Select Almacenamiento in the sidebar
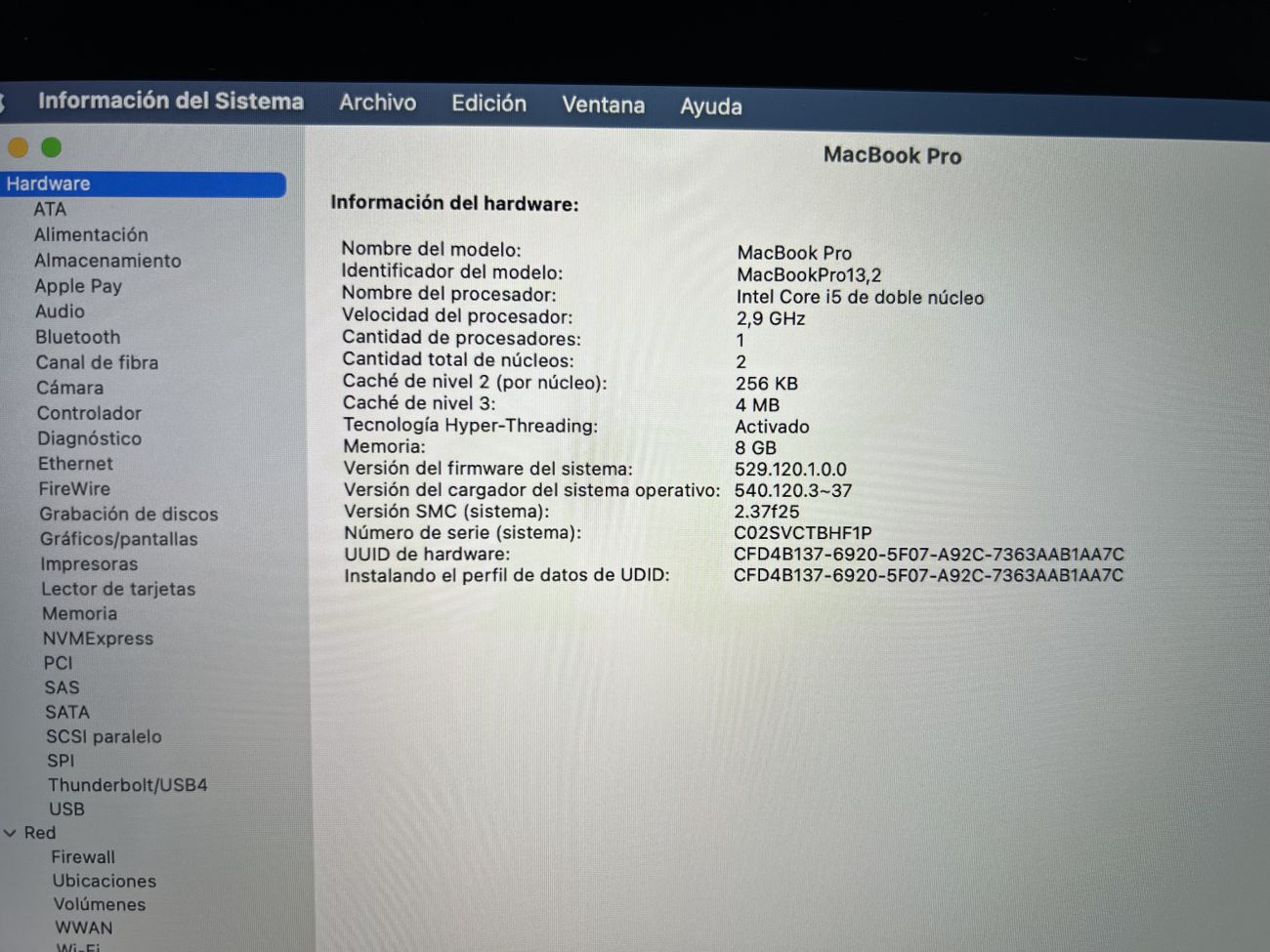 pyautogui.click(x=107, y=261)
